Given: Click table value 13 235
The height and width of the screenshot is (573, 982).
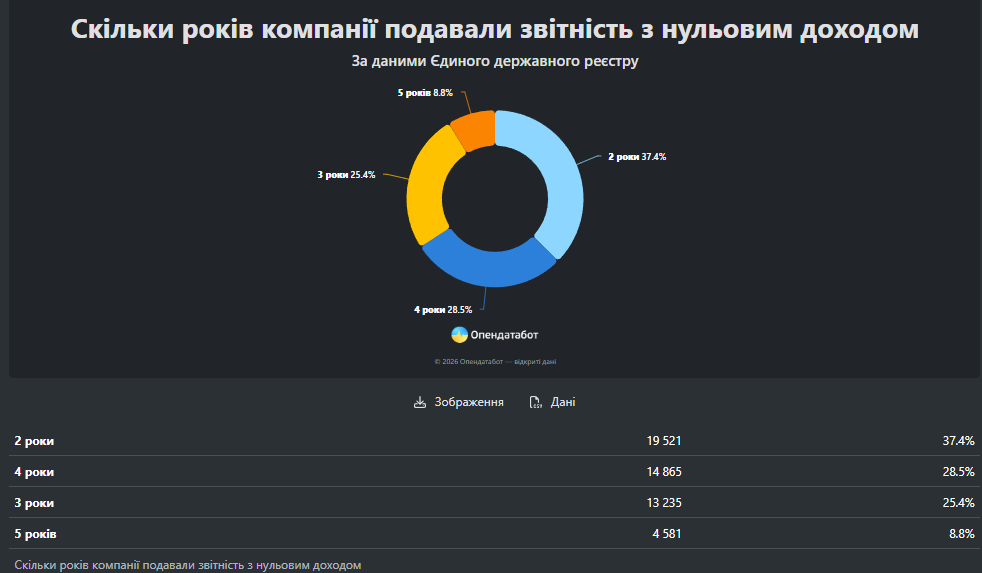Looking at the screenshot, I should [664, 503].
